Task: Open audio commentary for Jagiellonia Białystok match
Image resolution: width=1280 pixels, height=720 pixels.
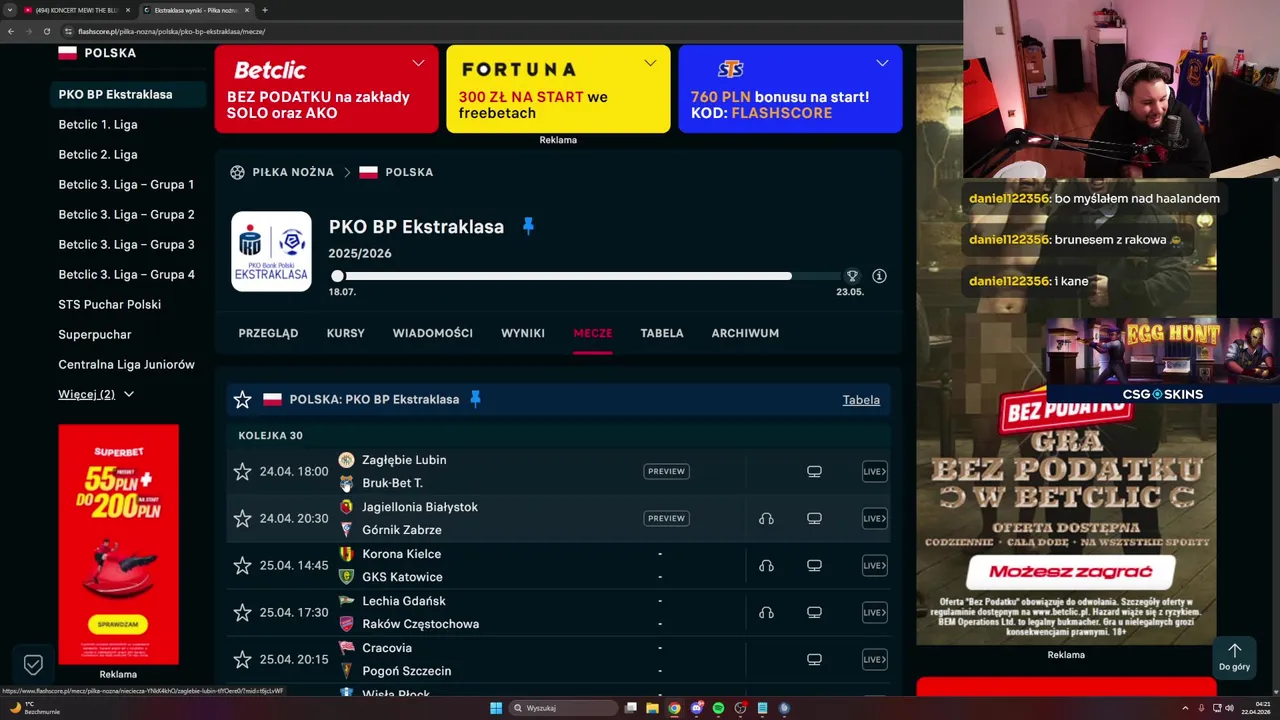Action: click(766, 518)
